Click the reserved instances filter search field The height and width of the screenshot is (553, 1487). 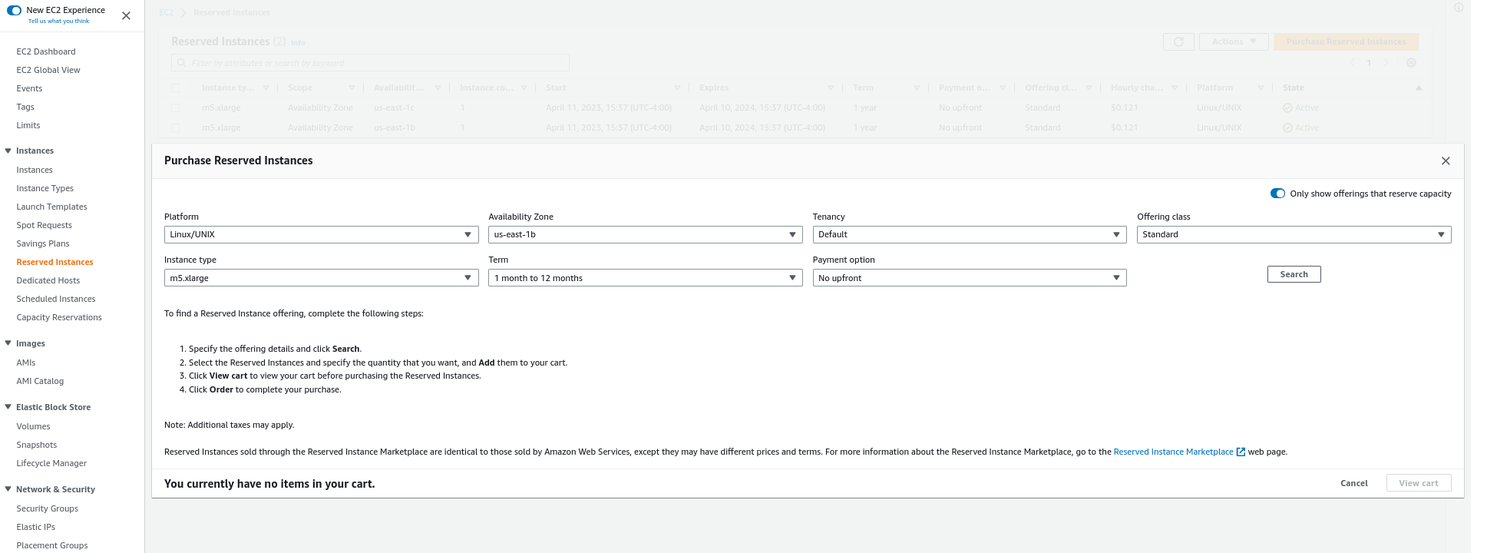[370, 63]
